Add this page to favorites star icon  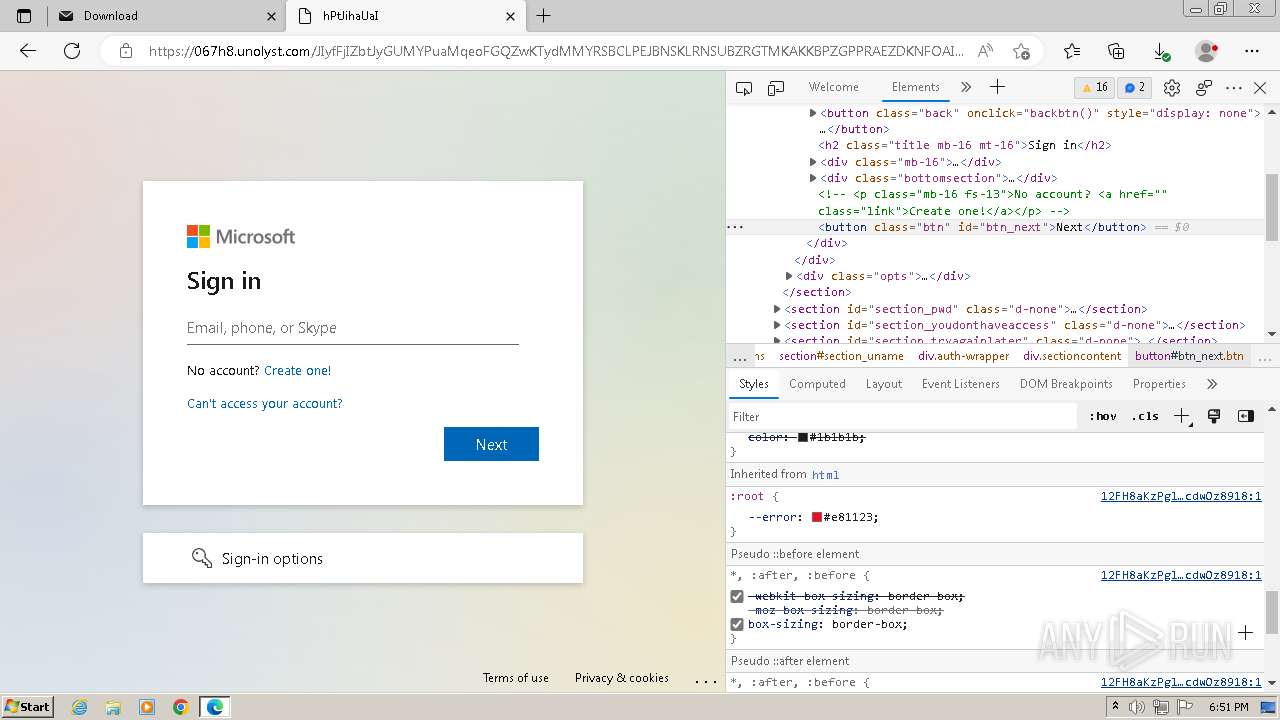coord(1020,51)
